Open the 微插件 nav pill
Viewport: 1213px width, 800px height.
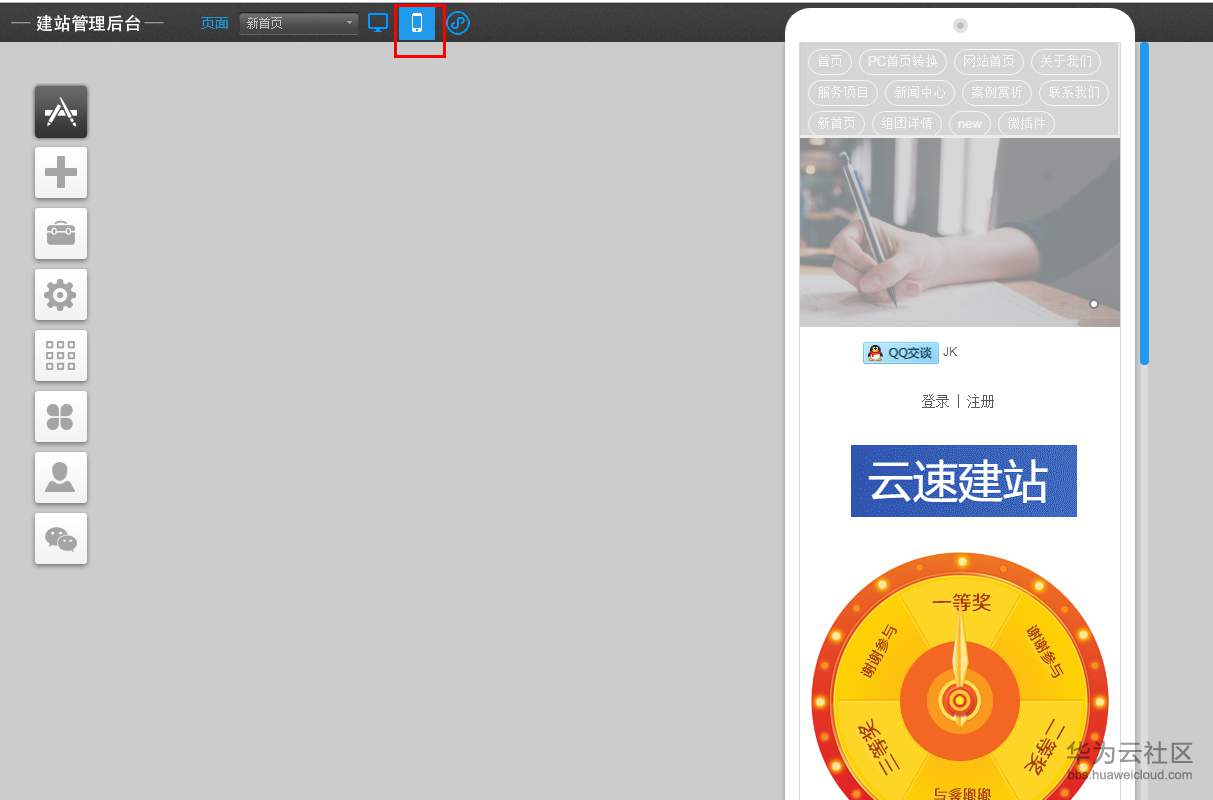click(x=1027, y=123)
